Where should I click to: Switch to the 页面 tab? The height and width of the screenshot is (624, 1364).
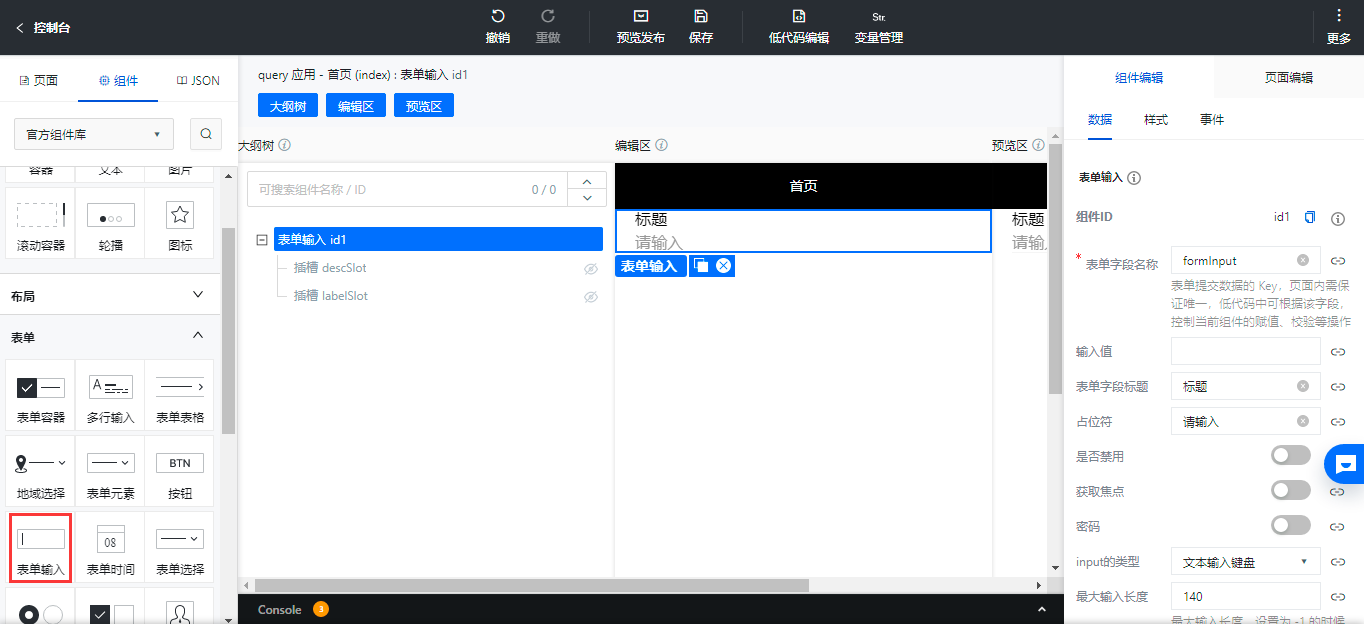[39, 81]
